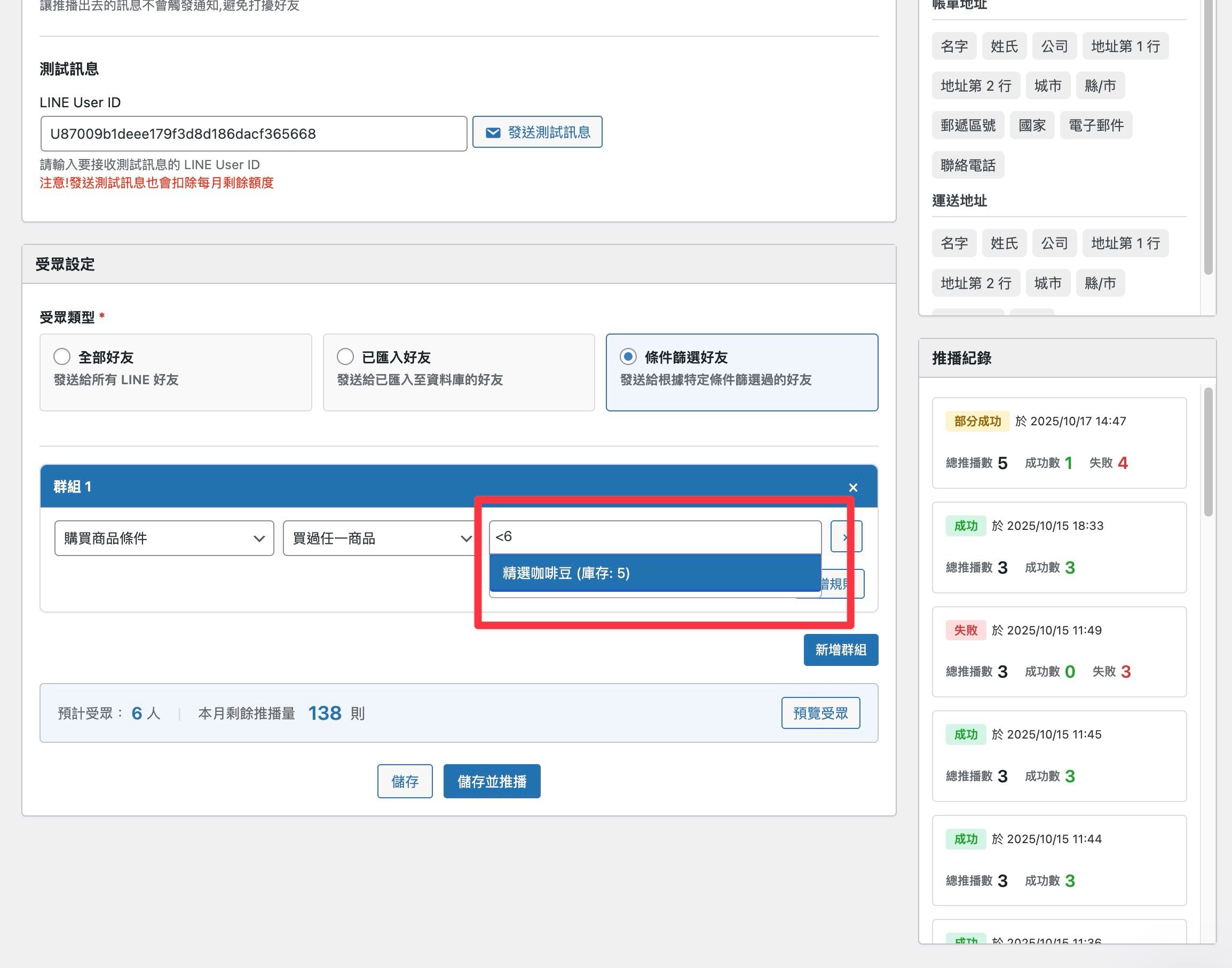Image resolution: width=1232 pixels, height=968 pixels.
Task: Click the 儲存 button
Action: 405,781
